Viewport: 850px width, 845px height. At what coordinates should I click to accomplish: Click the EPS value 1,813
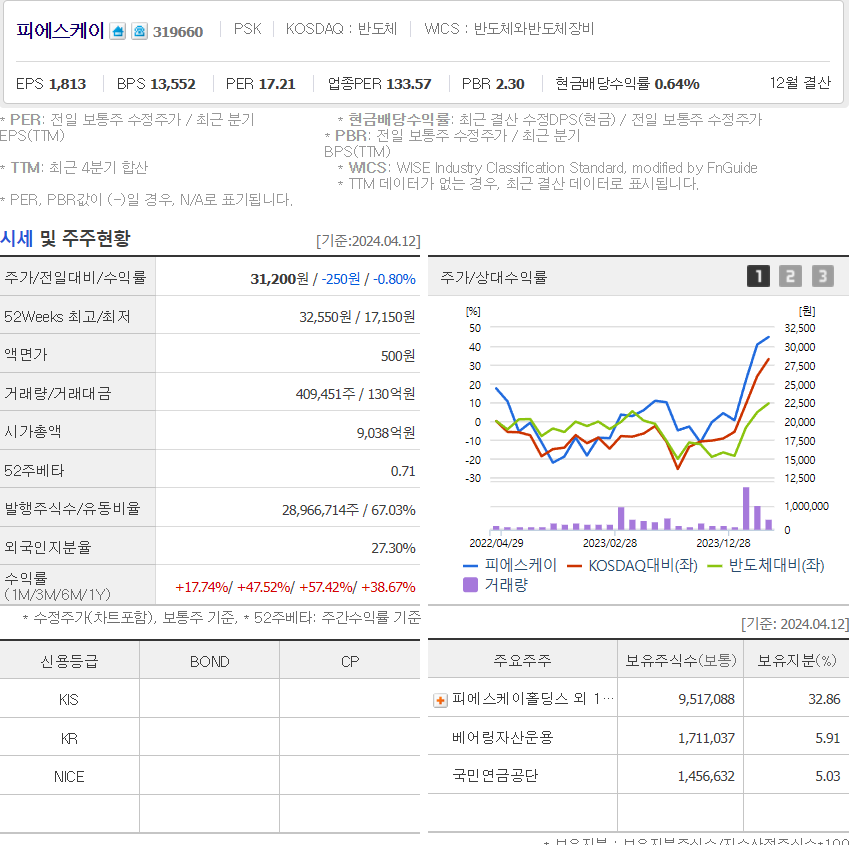[67, 84]
